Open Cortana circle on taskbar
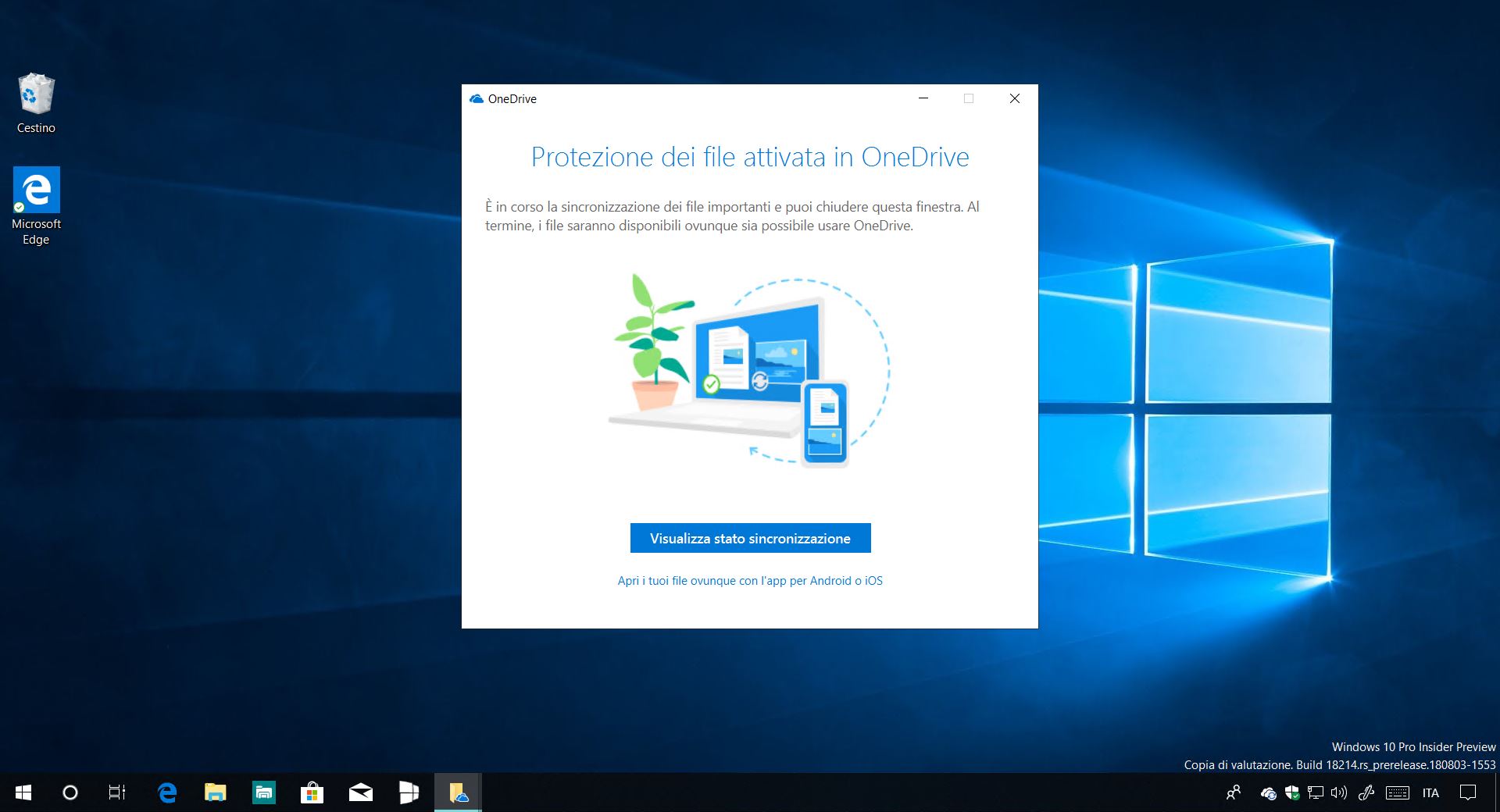Screen dimensions: 1500x812 click(x=70, y=792)
